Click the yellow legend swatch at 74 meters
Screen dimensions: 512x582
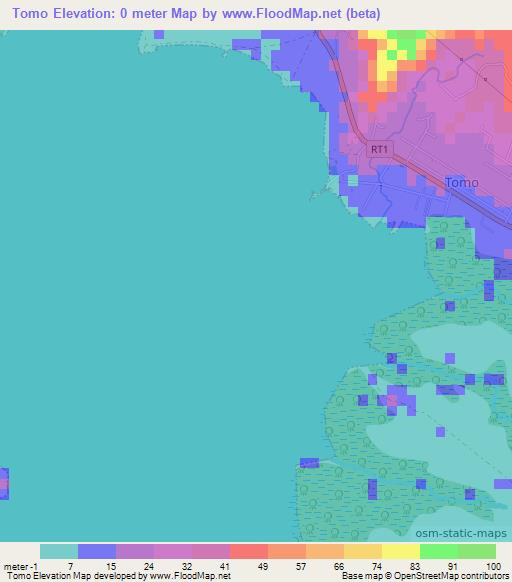pos(401,551)
